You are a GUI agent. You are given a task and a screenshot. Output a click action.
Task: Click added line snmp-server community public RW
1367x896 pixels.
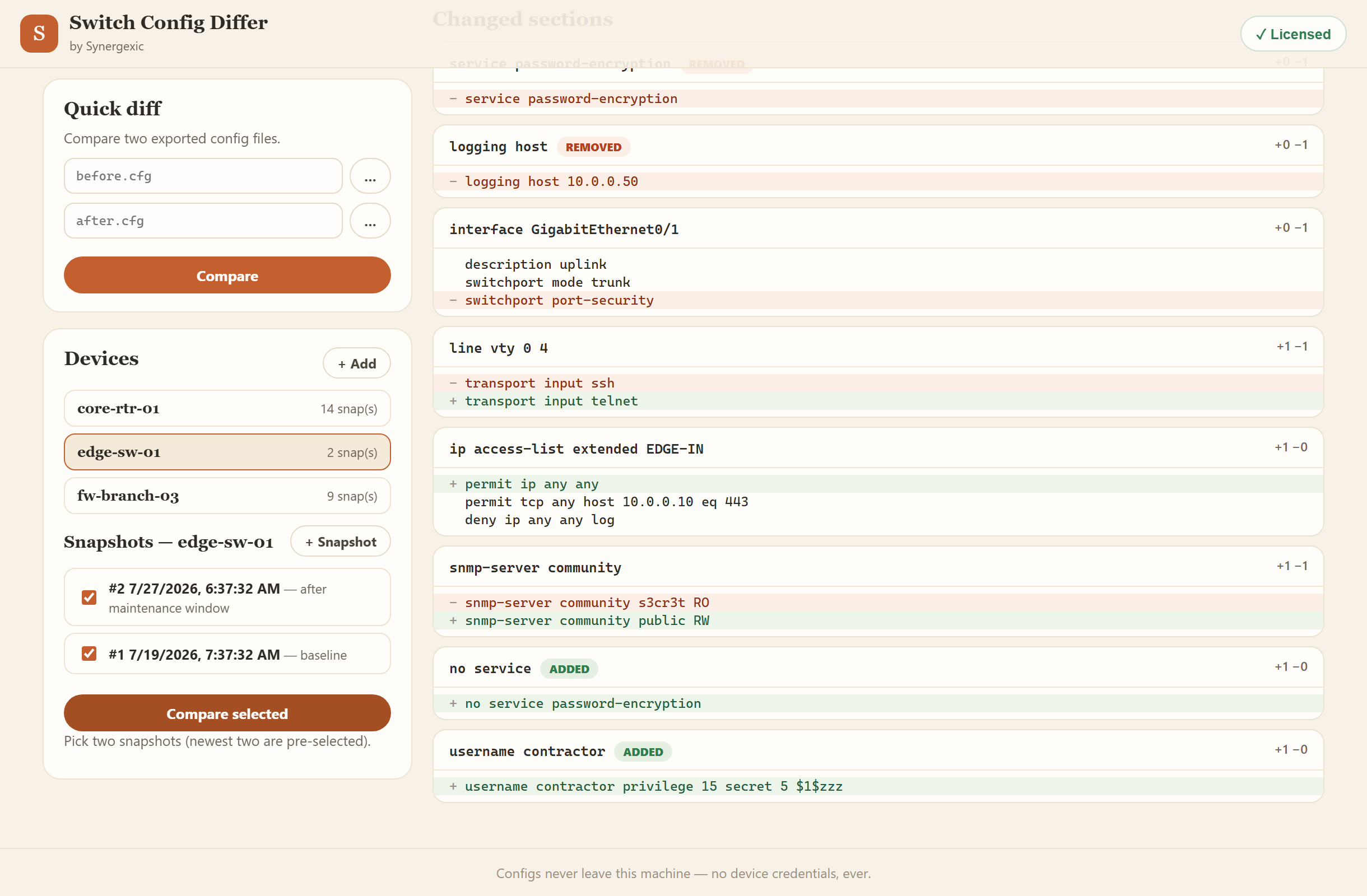pos(878,620)
